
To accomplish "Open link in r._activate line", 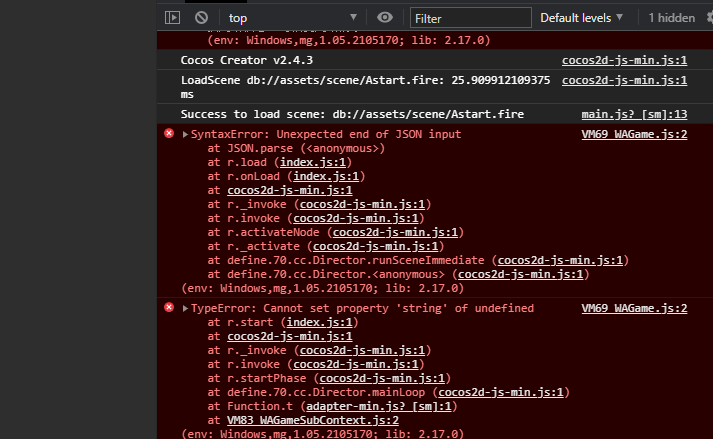I will (376, 247).
